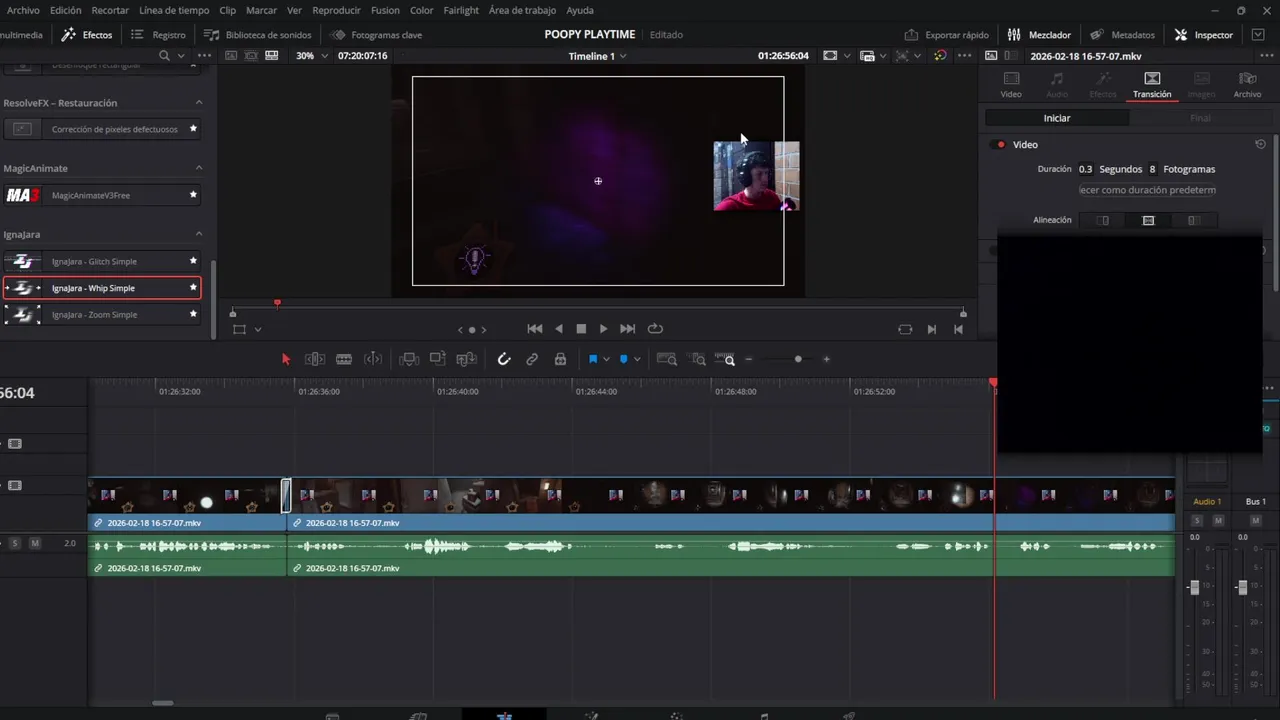Collapse the MagicAnimate category
This screenshot has width=1280, height=720.
pos(199,168)
